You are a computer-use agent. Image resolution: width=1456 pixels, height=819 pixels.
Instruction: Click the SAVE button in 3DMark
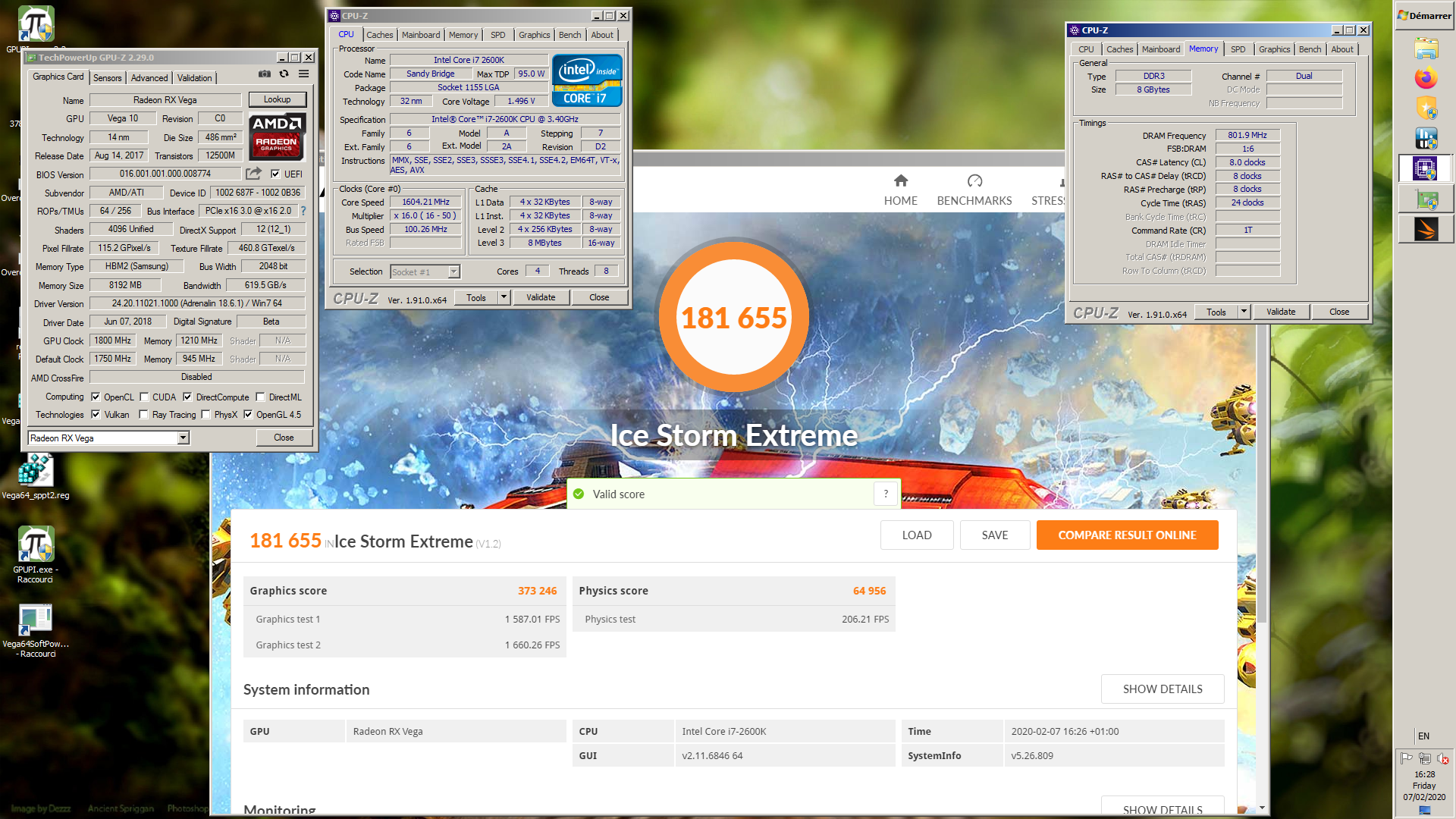tap(994, 535)
